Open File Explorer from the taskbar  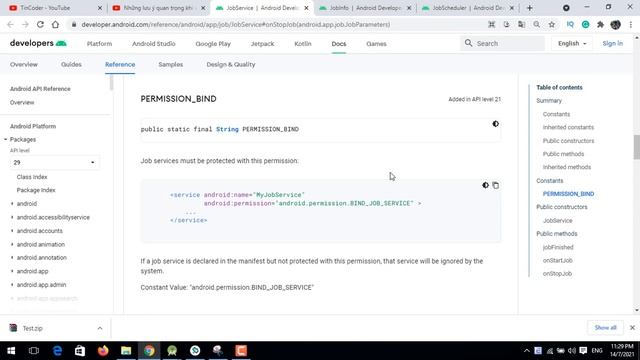tap(126, 351)
